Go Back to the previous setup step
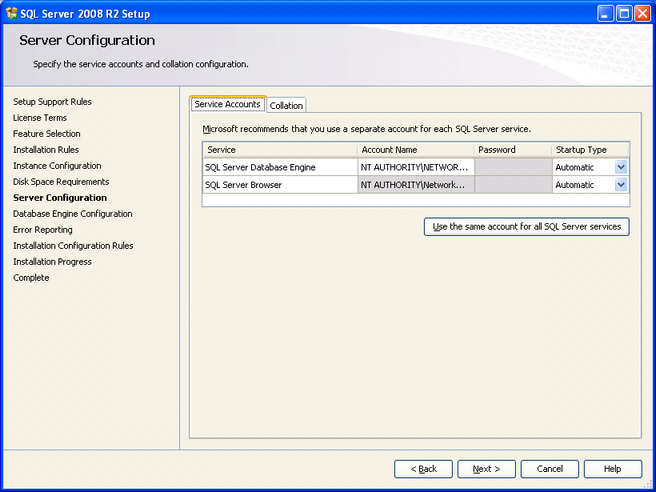The width and height of the screenshot is (656, 492). pyautogui.click(x=423, y=469)
